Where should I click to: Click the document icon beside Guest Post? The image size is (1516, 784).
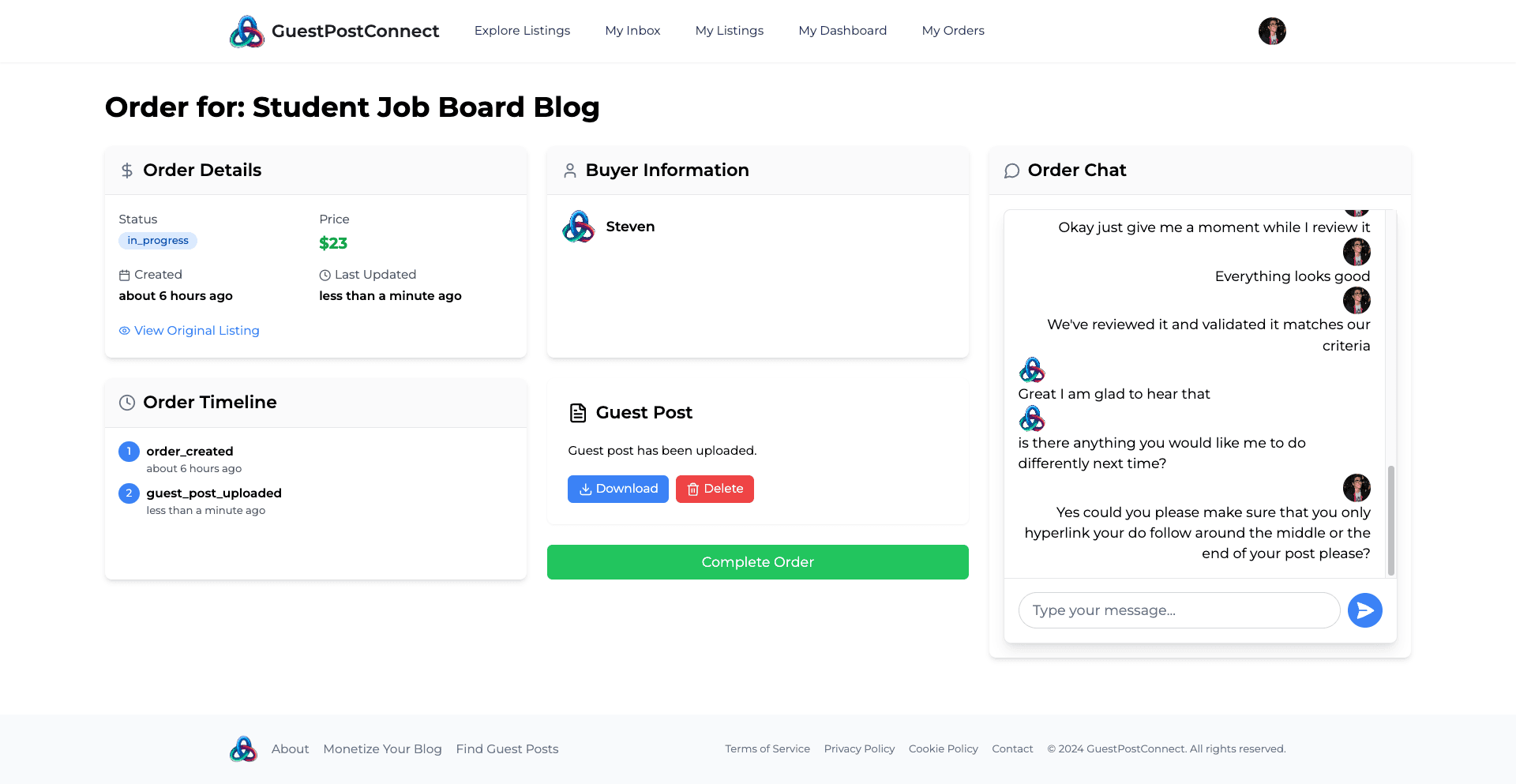pos(578,413)
